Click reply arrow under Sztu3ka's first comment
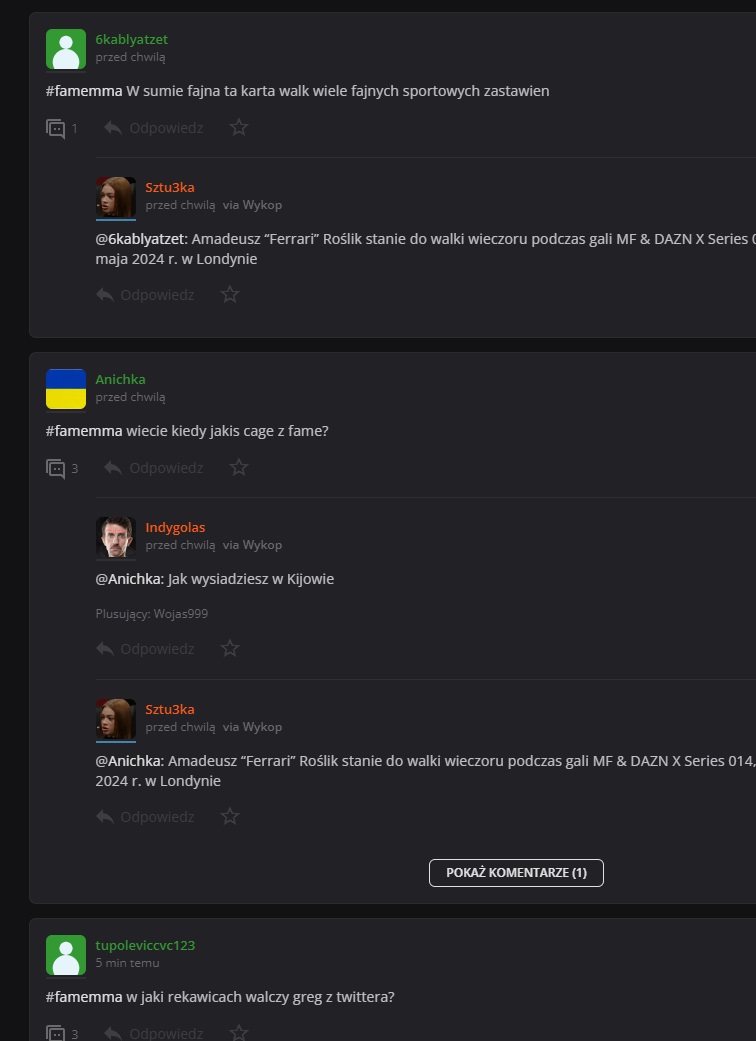 105,295
